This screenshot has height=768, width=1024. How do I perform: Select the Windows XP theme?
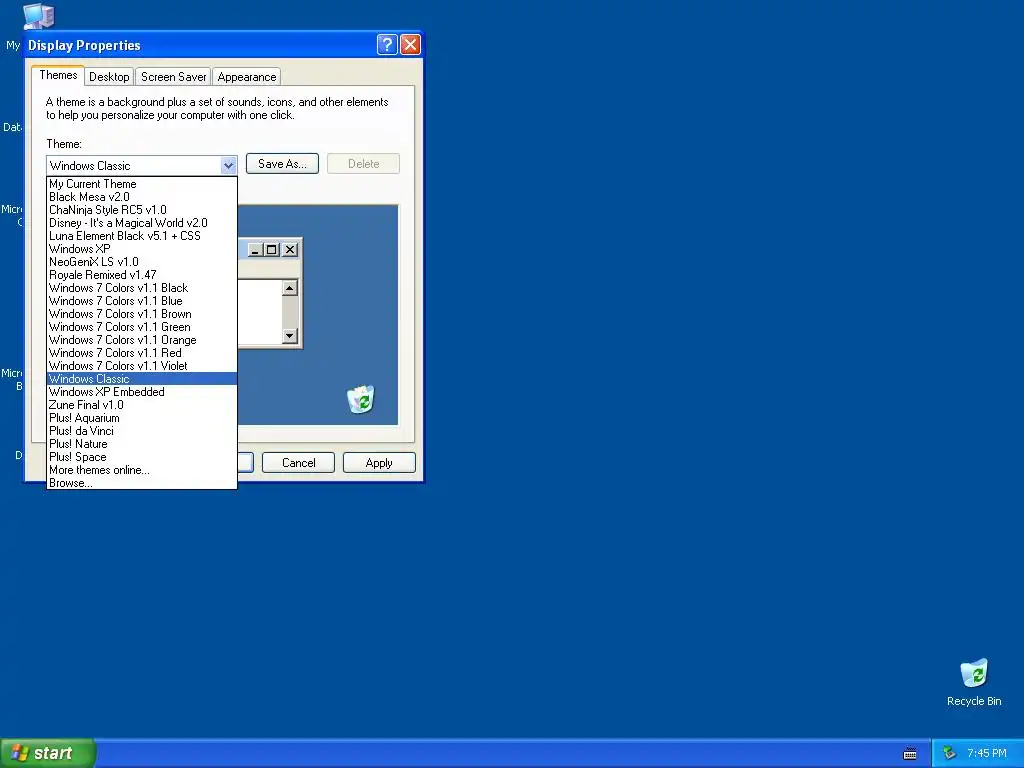pyautogui.click(x=142, y=249)
